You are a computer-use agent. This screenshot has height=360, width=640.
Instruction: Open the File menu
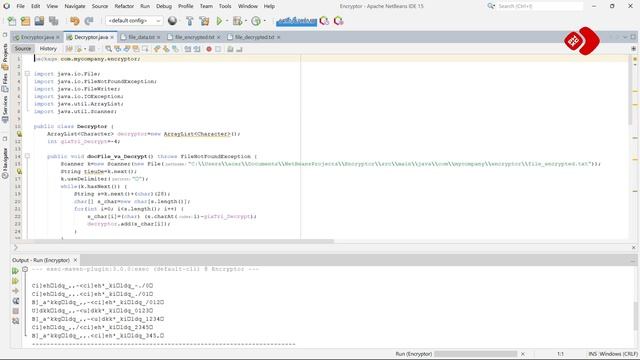[x=20, y=6]
